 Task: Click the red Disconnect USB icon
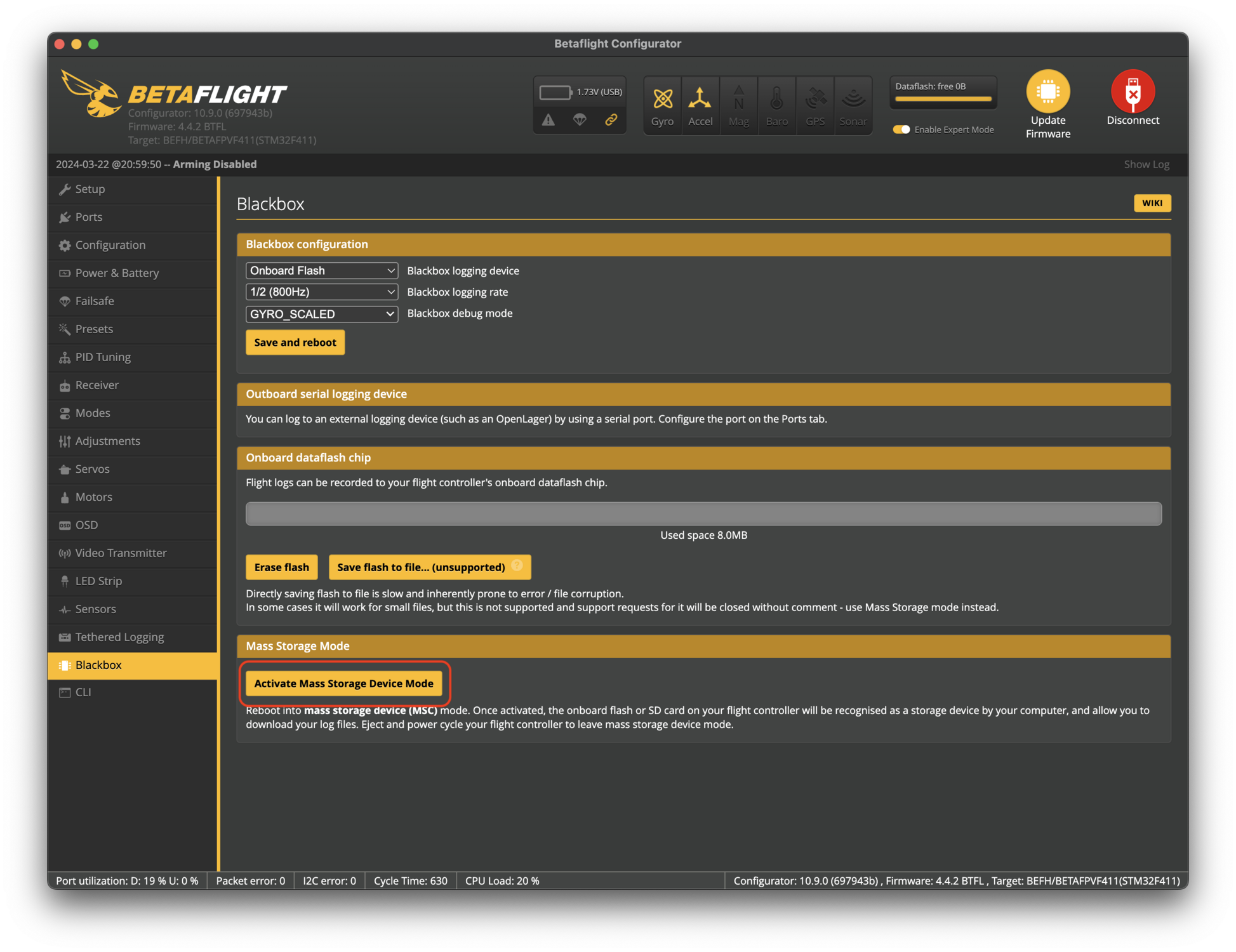point(1133,91)
